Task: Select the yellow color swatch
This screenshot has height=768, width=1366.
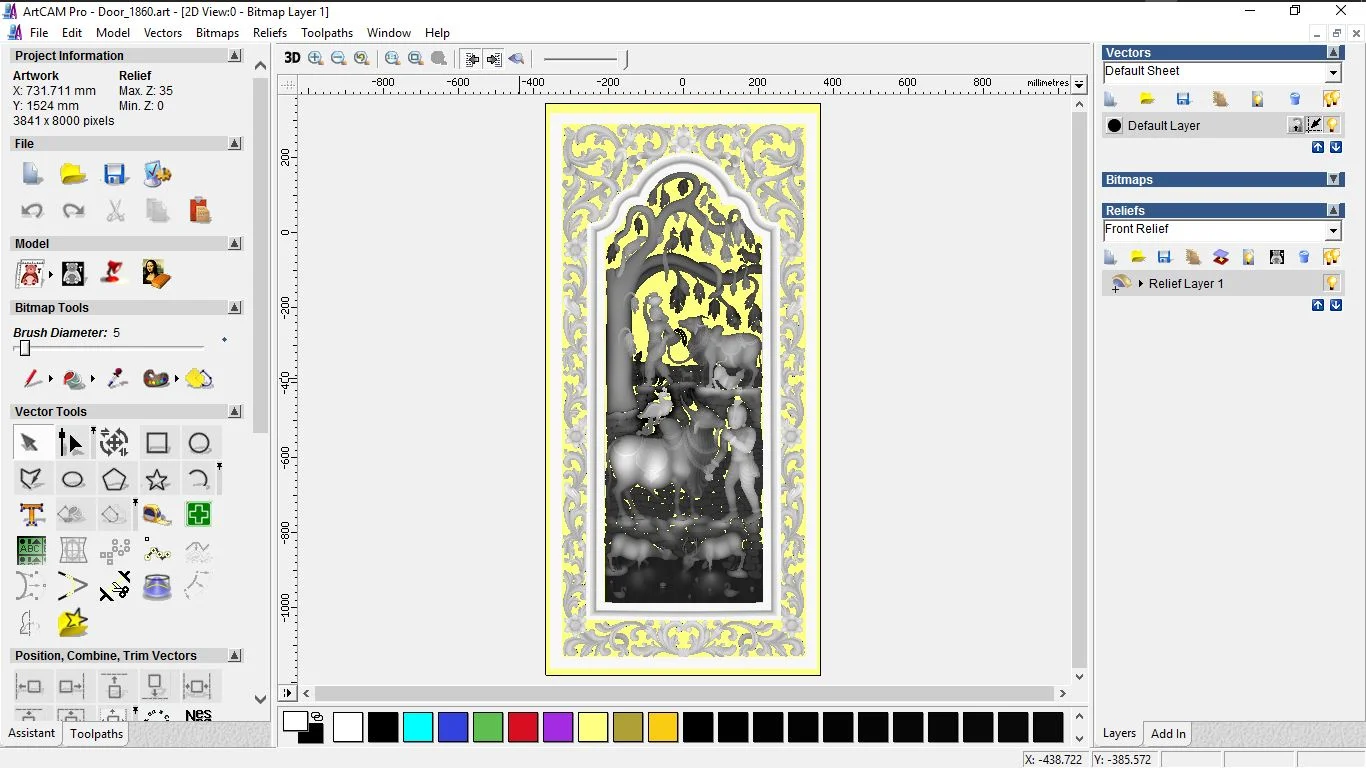Action: [x=593, y=727]
